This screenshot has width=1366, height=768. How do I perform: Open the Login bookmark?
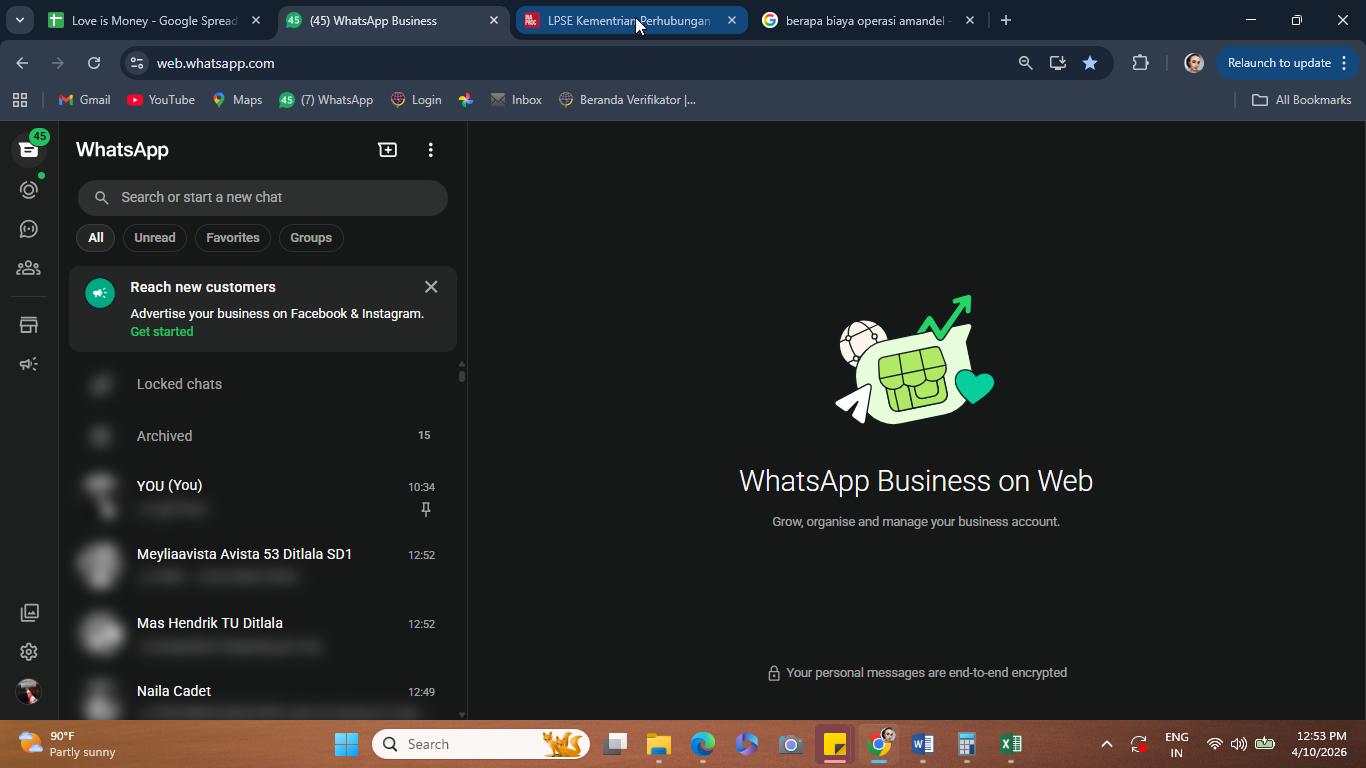pyautogui.click(x=416, y=100)
